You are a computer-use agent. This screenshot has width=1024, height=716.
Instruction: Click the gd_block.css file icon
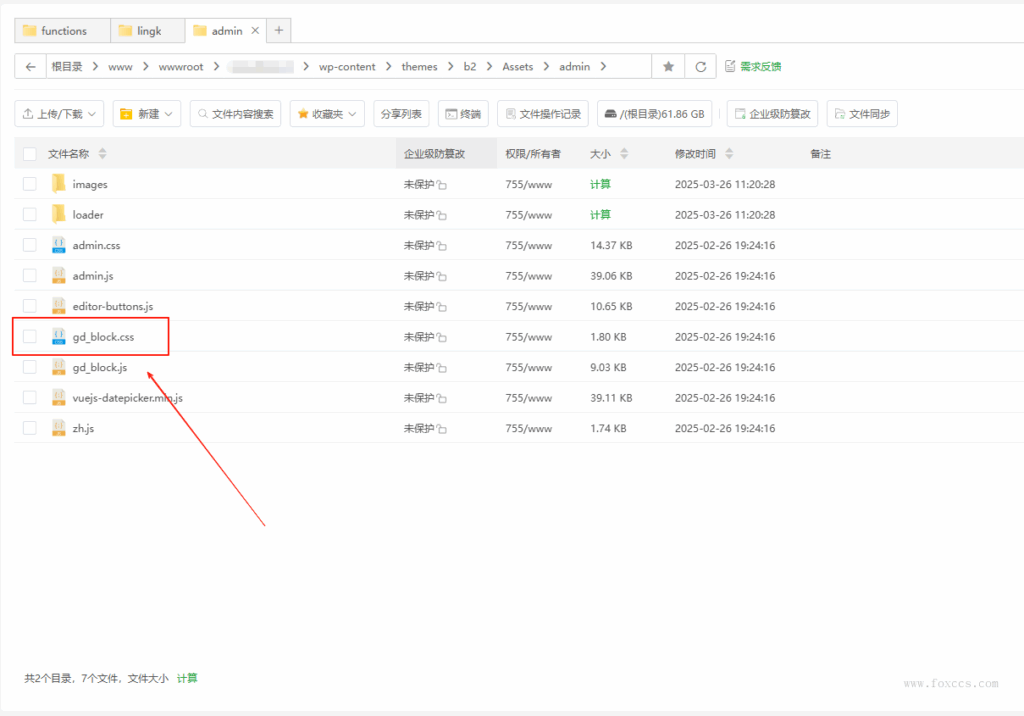point(59,336)
